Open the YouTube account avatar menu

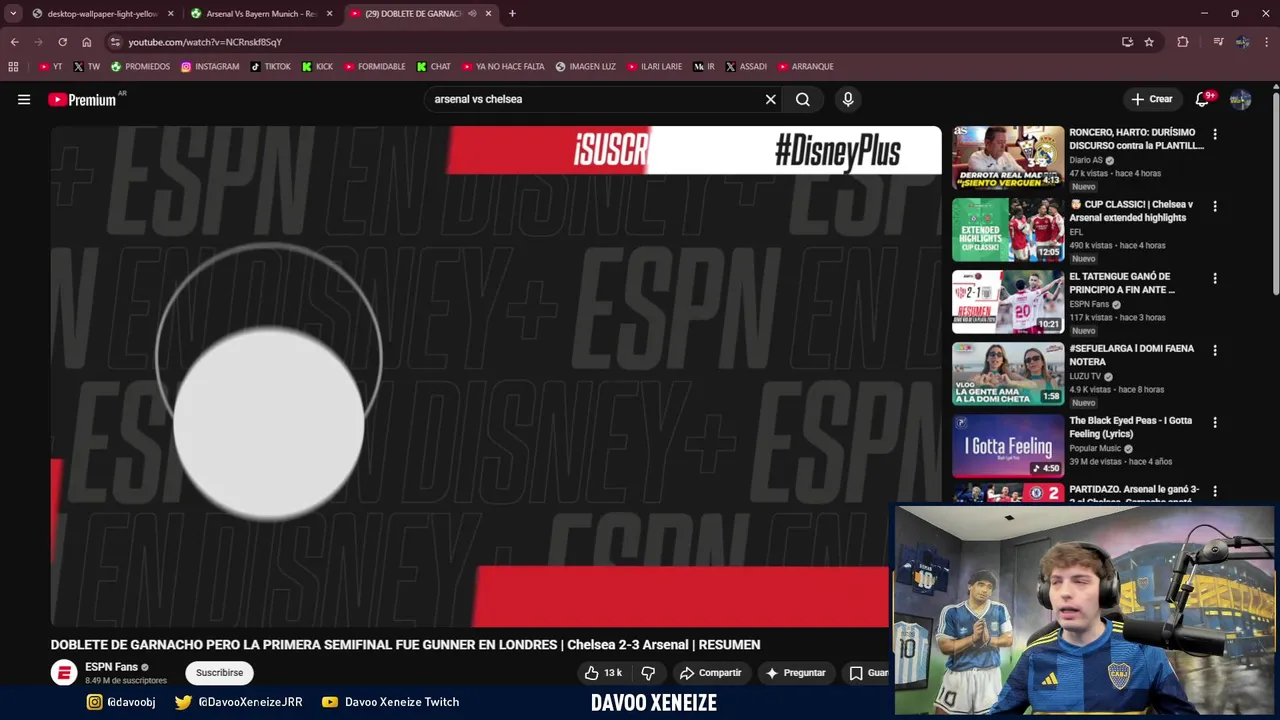pos(1241,99)
